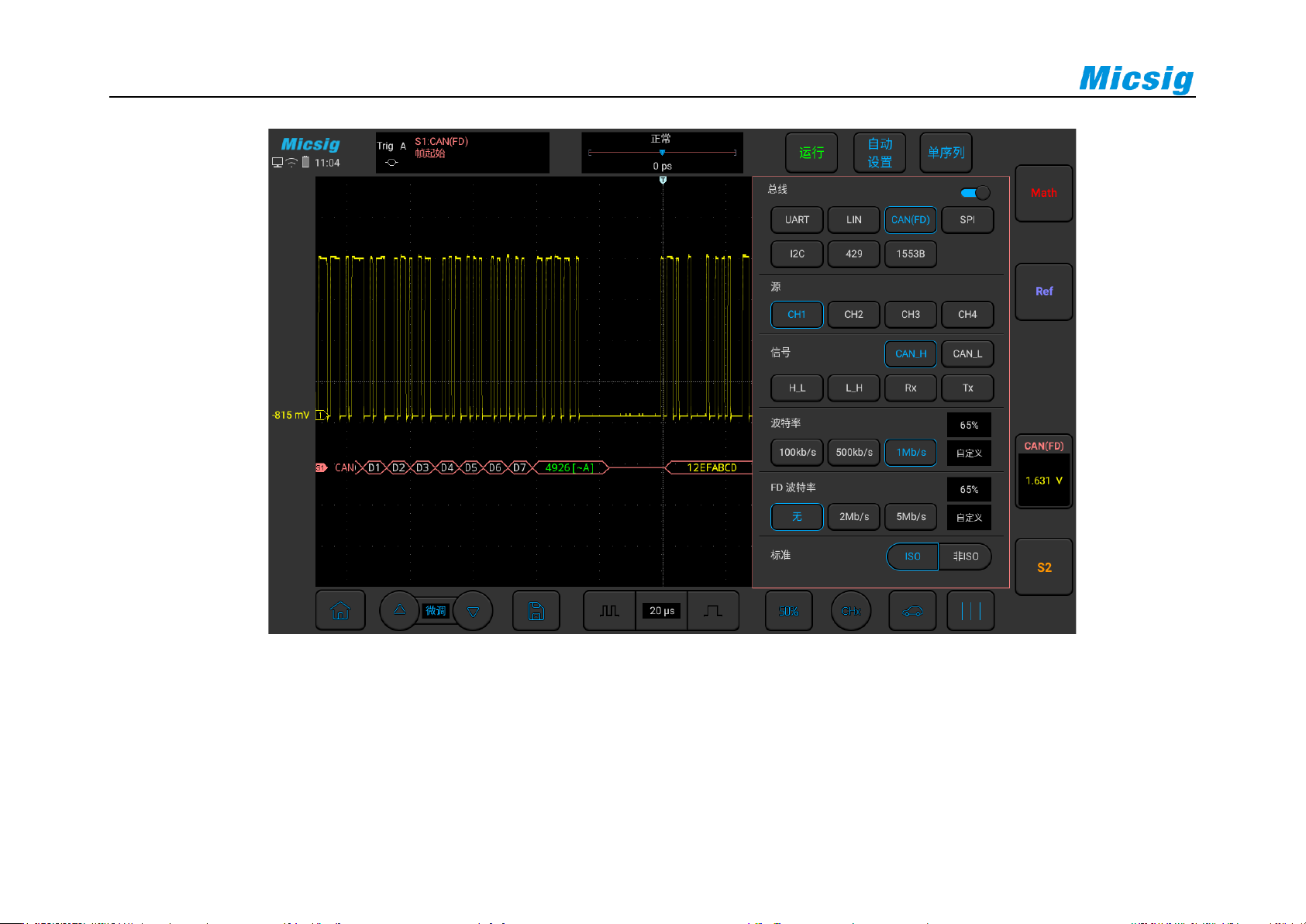The image size is (1306, 924).
Task: Choose CH4 as the source
Action: click(x=967, y=315)
